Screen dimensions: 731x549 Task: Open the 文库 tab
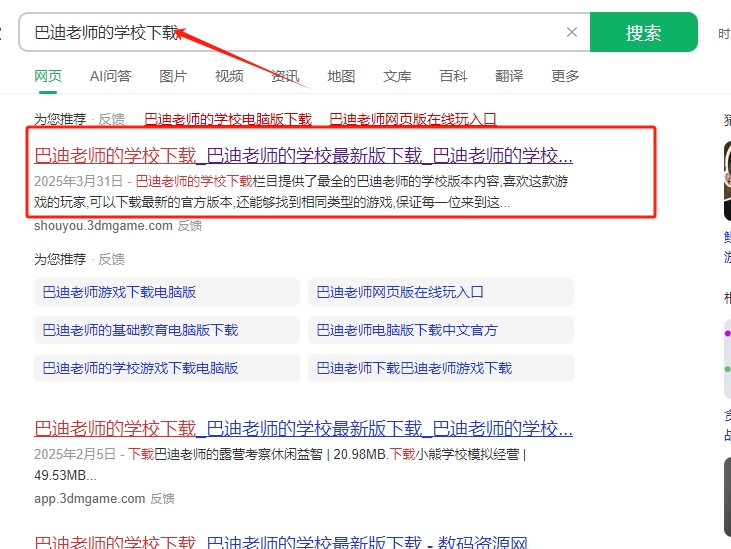coord(397,76)
